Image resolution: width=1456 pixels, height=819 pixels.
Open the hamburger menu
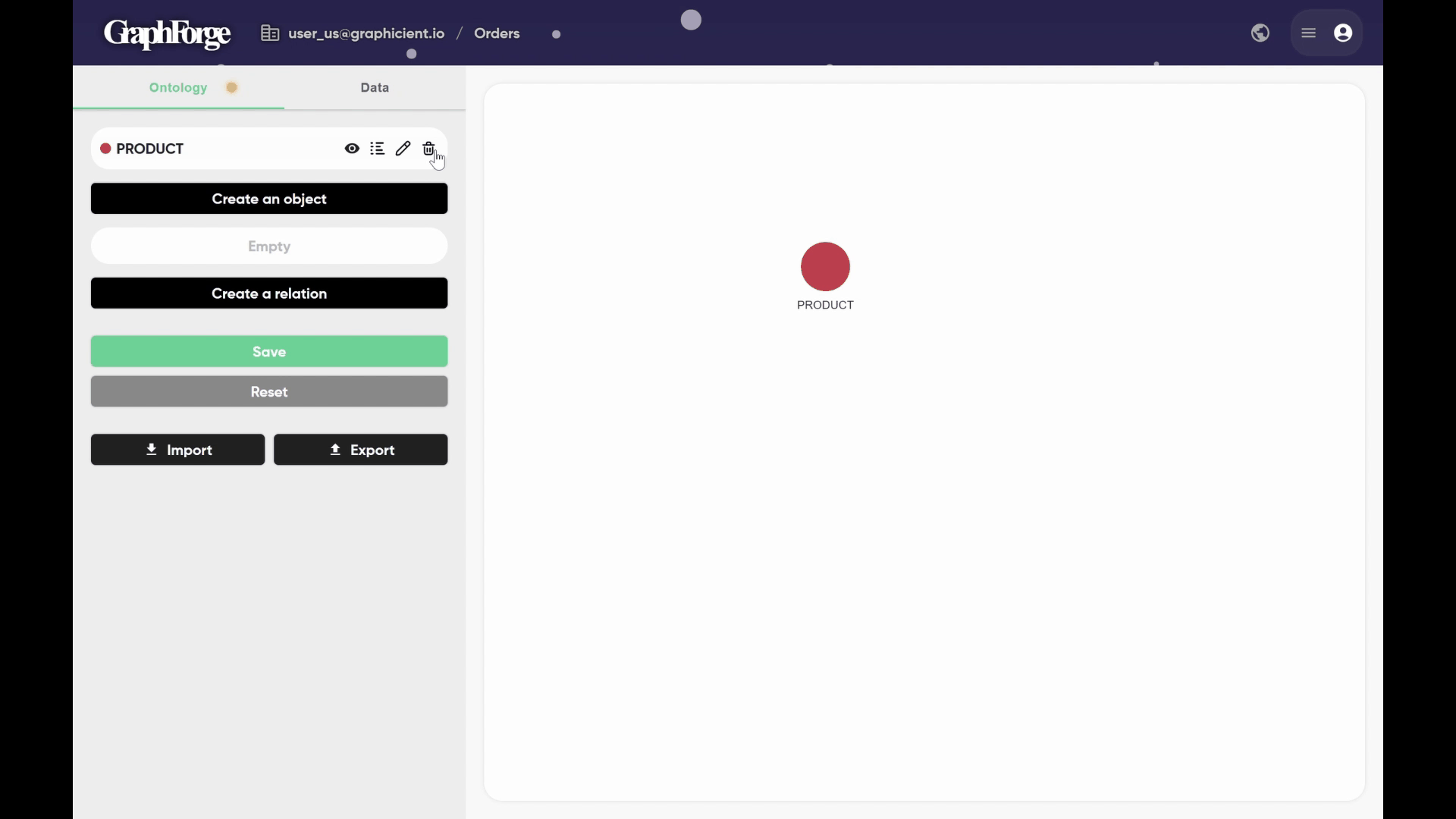coord(1309,33)
